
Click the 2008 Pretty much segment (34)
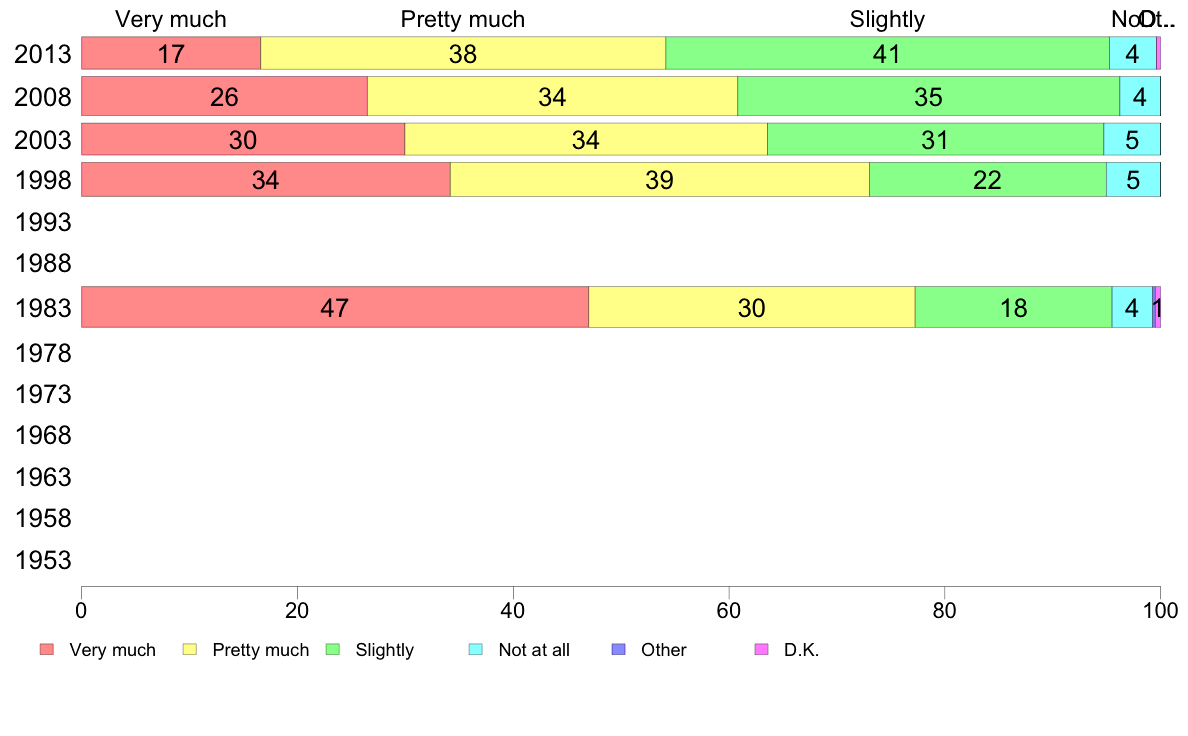tap(552, 97)
